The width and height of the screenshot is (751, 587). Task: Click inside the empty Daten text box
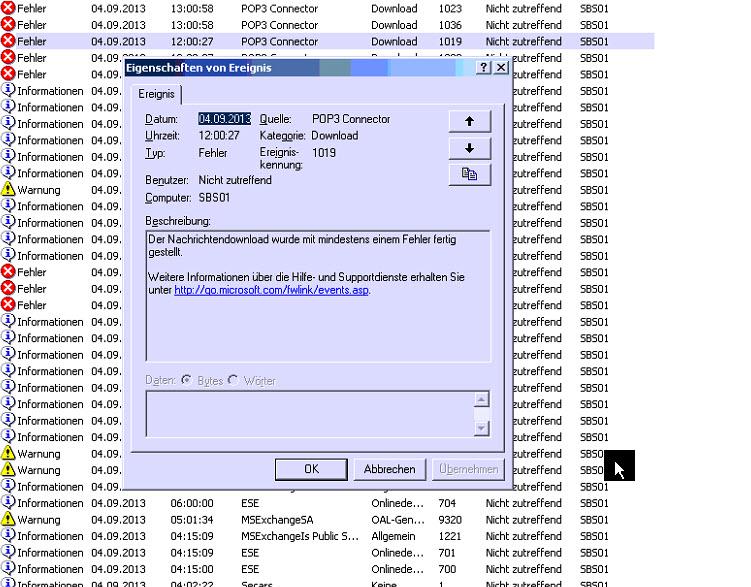(x=310, y=414)
